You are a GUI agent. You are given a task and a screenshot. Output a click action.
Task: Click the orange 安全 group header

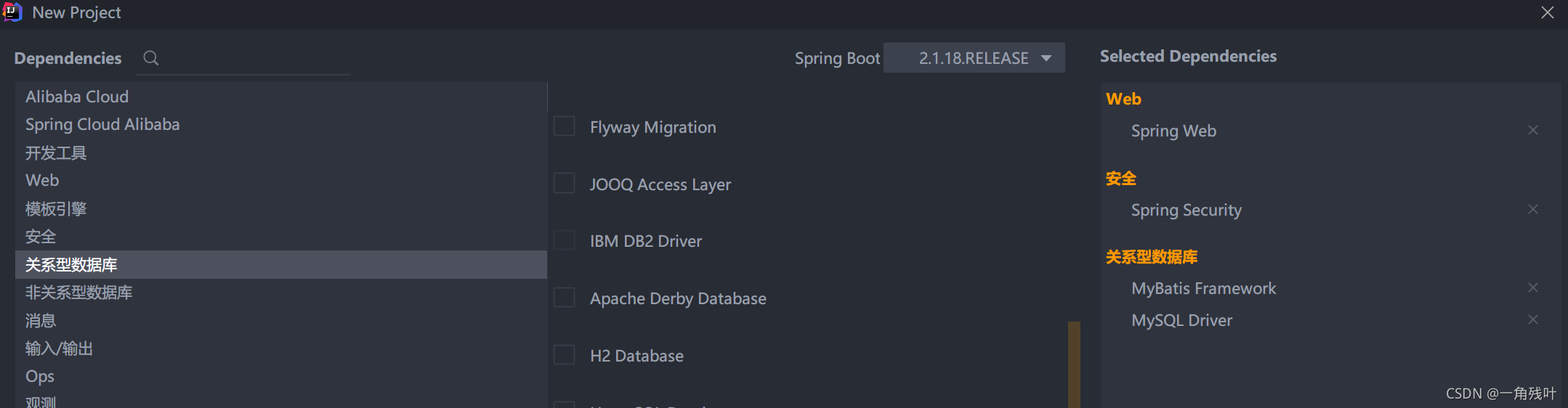pos(1120,178)
